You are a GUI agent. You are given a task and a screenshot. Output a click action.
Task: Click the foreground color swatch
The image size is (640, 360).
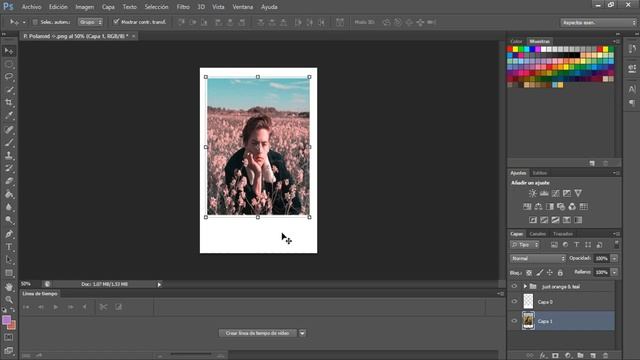7,320
